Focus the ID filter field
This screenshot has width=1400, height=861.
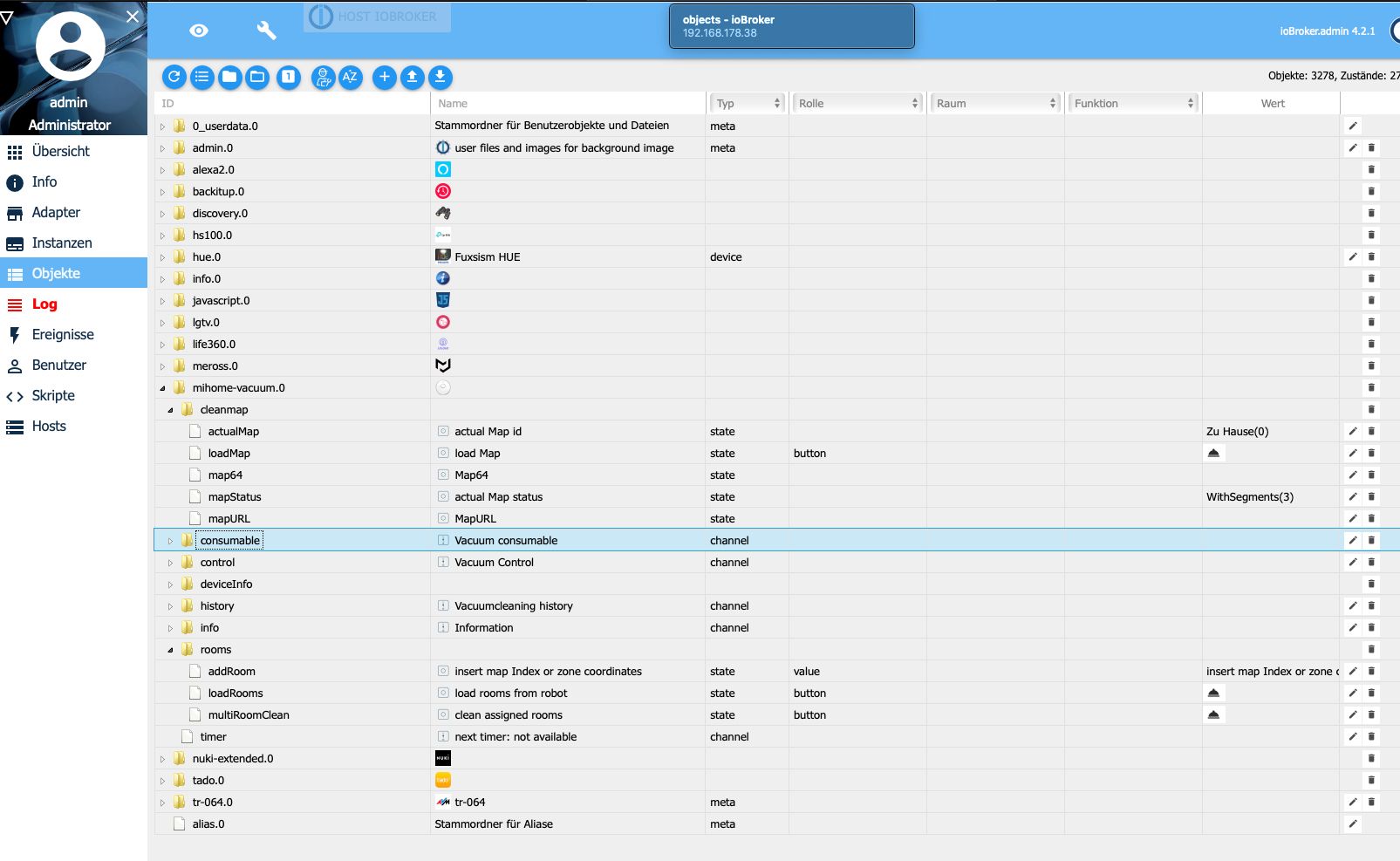(292, 103)
